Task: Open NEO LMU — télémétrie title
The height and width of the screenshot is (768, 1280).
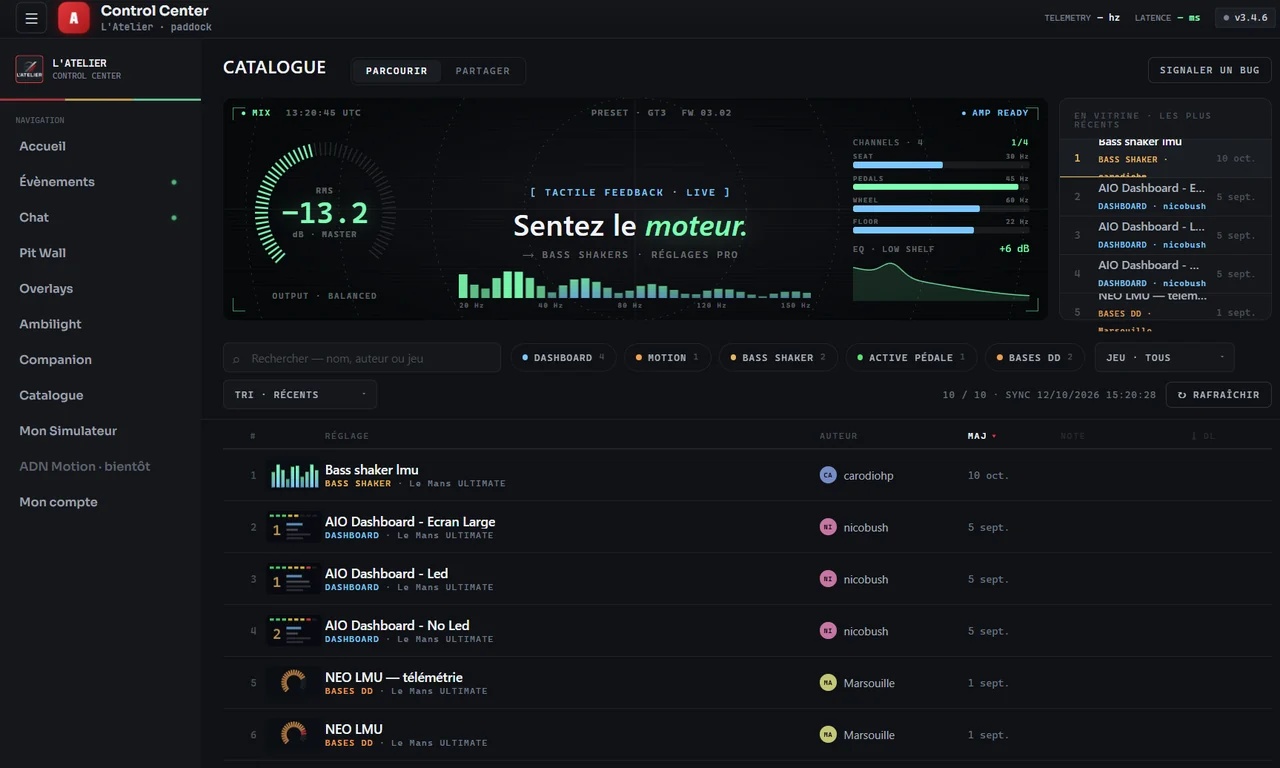Action: click(x=394, y=677)
